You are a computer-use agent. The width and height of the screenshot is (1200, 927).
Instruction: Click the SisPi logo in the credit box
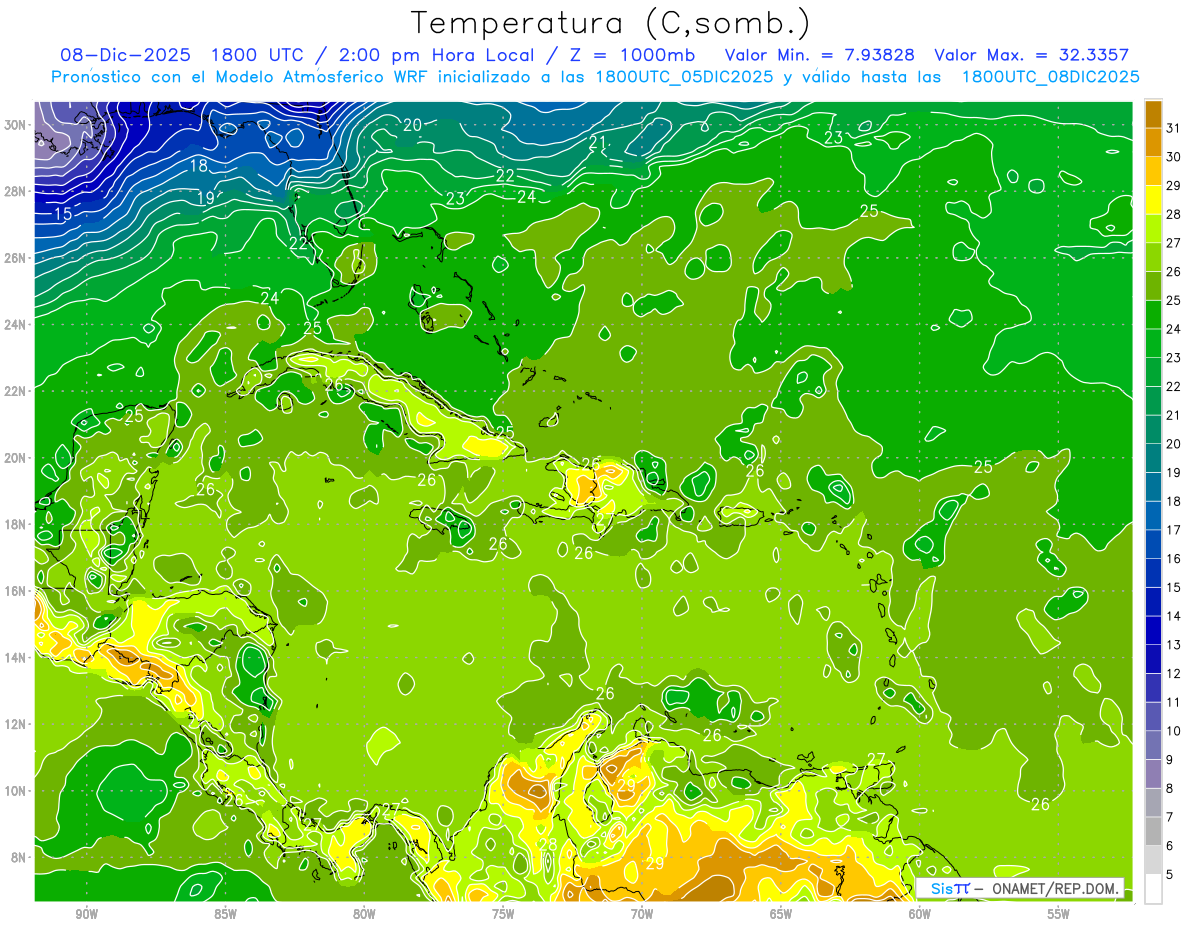(x=950, y=888)
